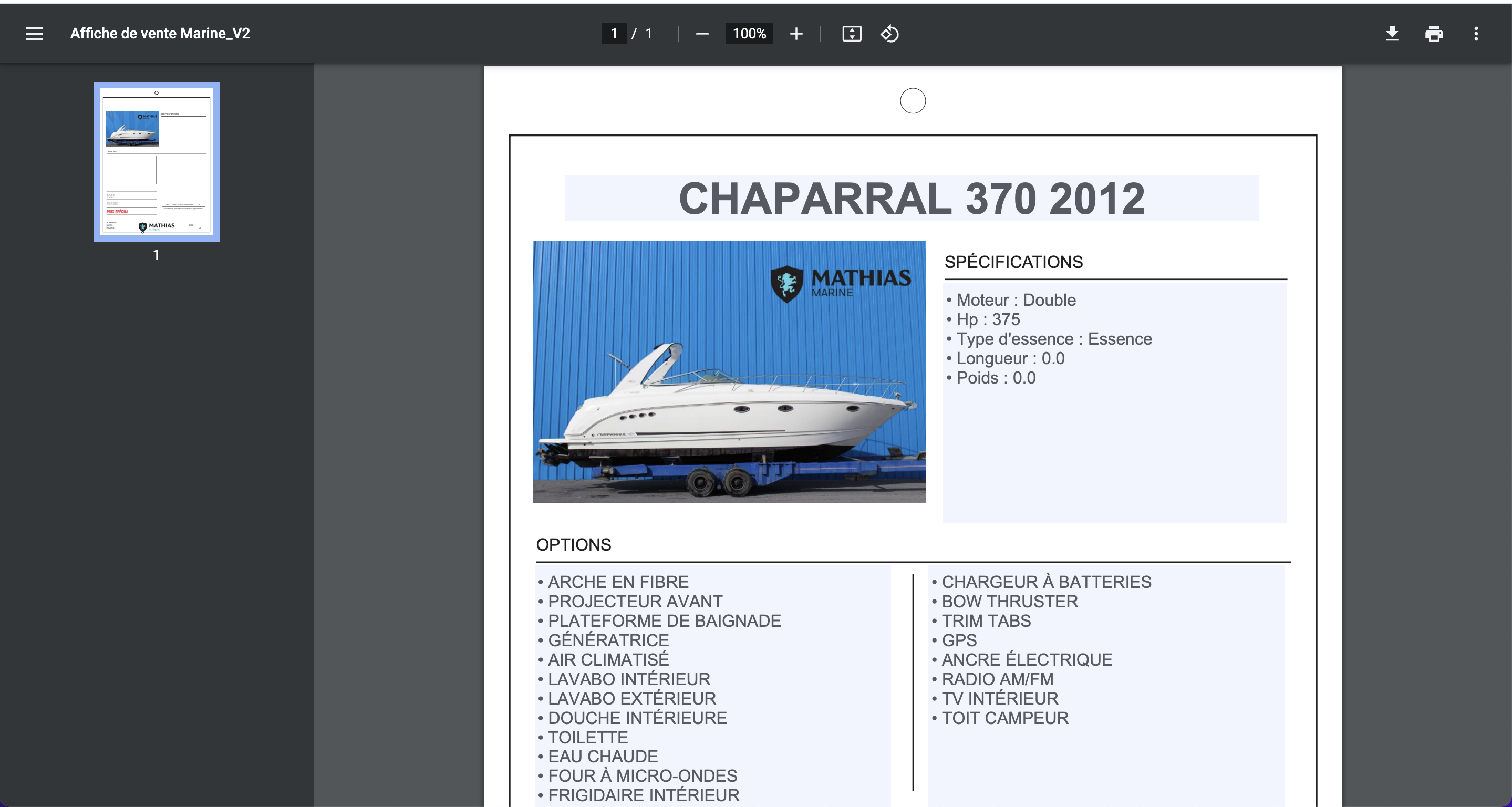Open the more actions menu
1512x807 pixels.
click(1476, 34)
